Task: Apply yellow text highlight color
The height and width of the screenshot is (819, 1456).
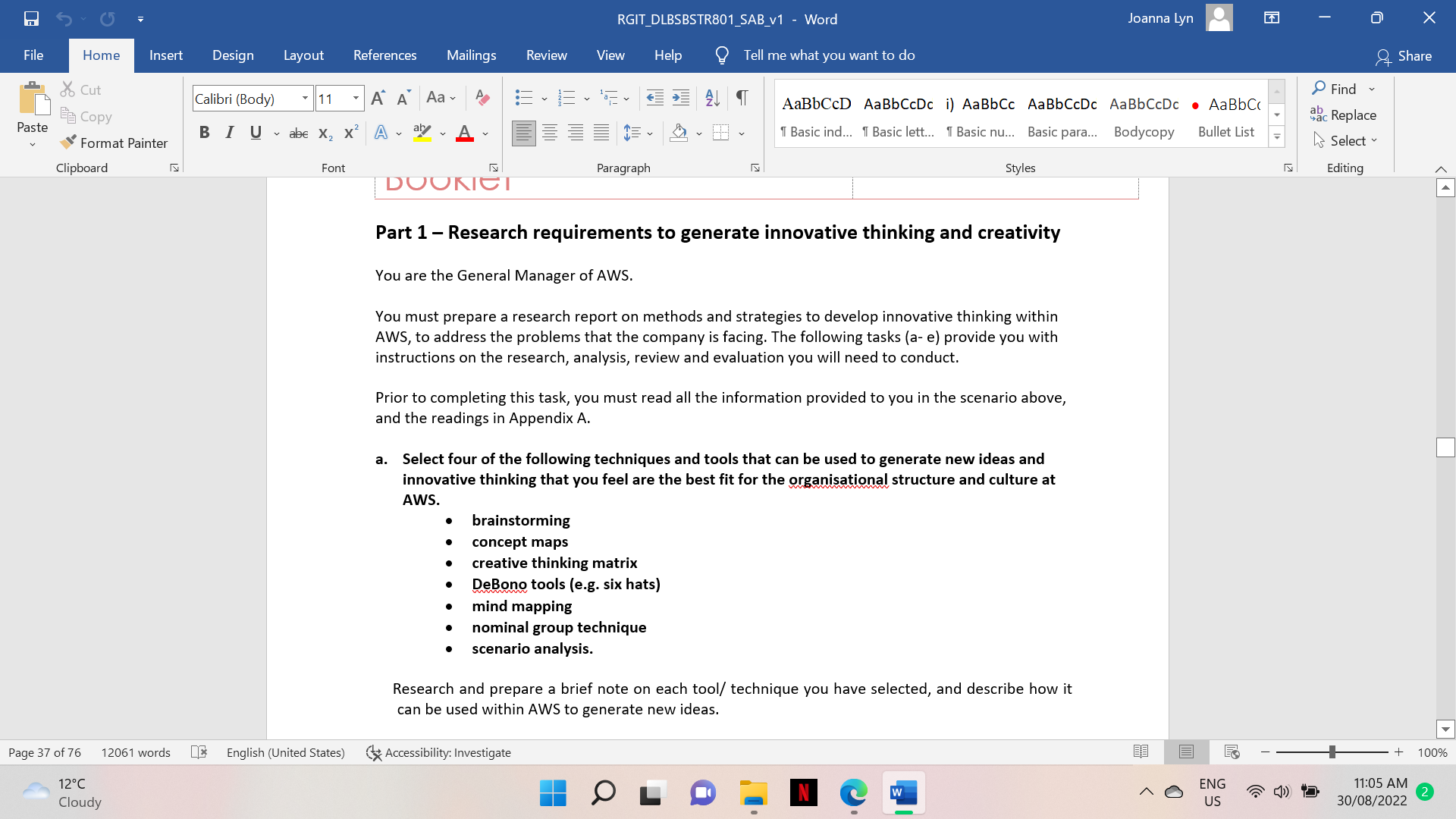Action: tap(422, 133)
